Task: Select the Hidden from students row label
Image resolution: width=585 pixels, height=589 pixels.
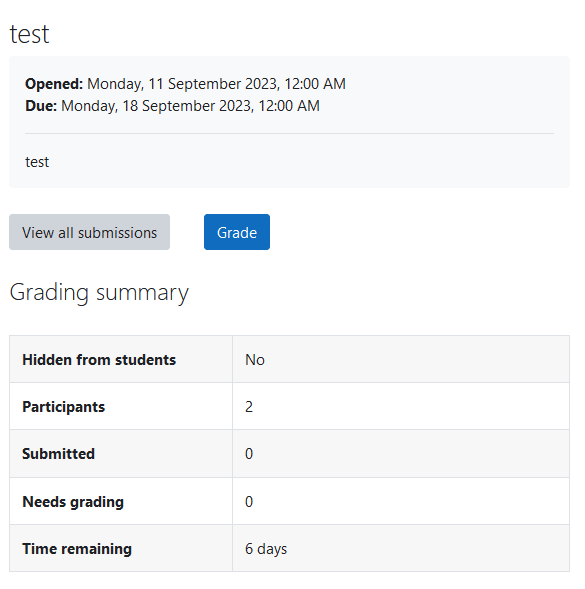Action: [99, 359]
